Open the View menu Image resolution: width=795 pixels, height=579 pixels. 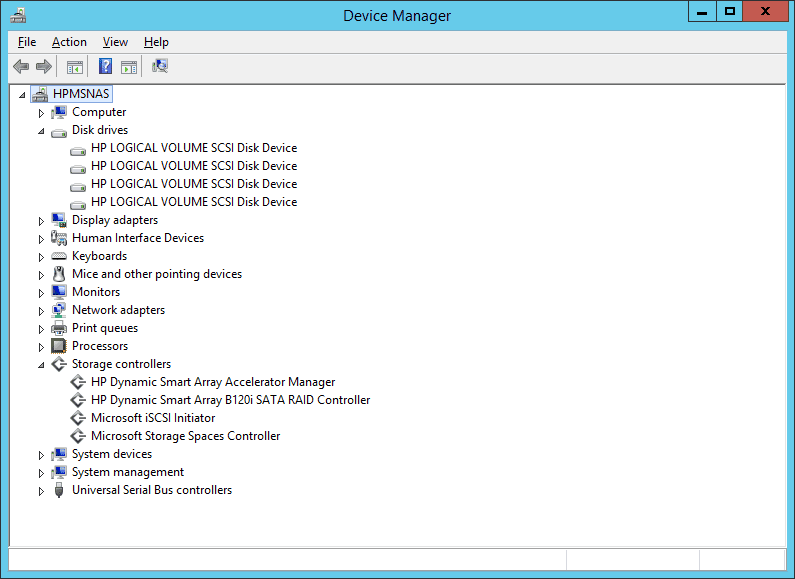tap(115, 42)
